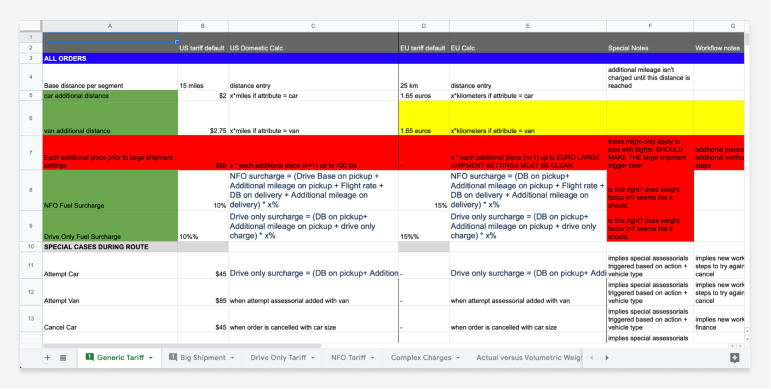Open the Explore button at bottom right
The height and width of the screenshot is (389, 771).
pyautogui.click(x=735, y=358)
